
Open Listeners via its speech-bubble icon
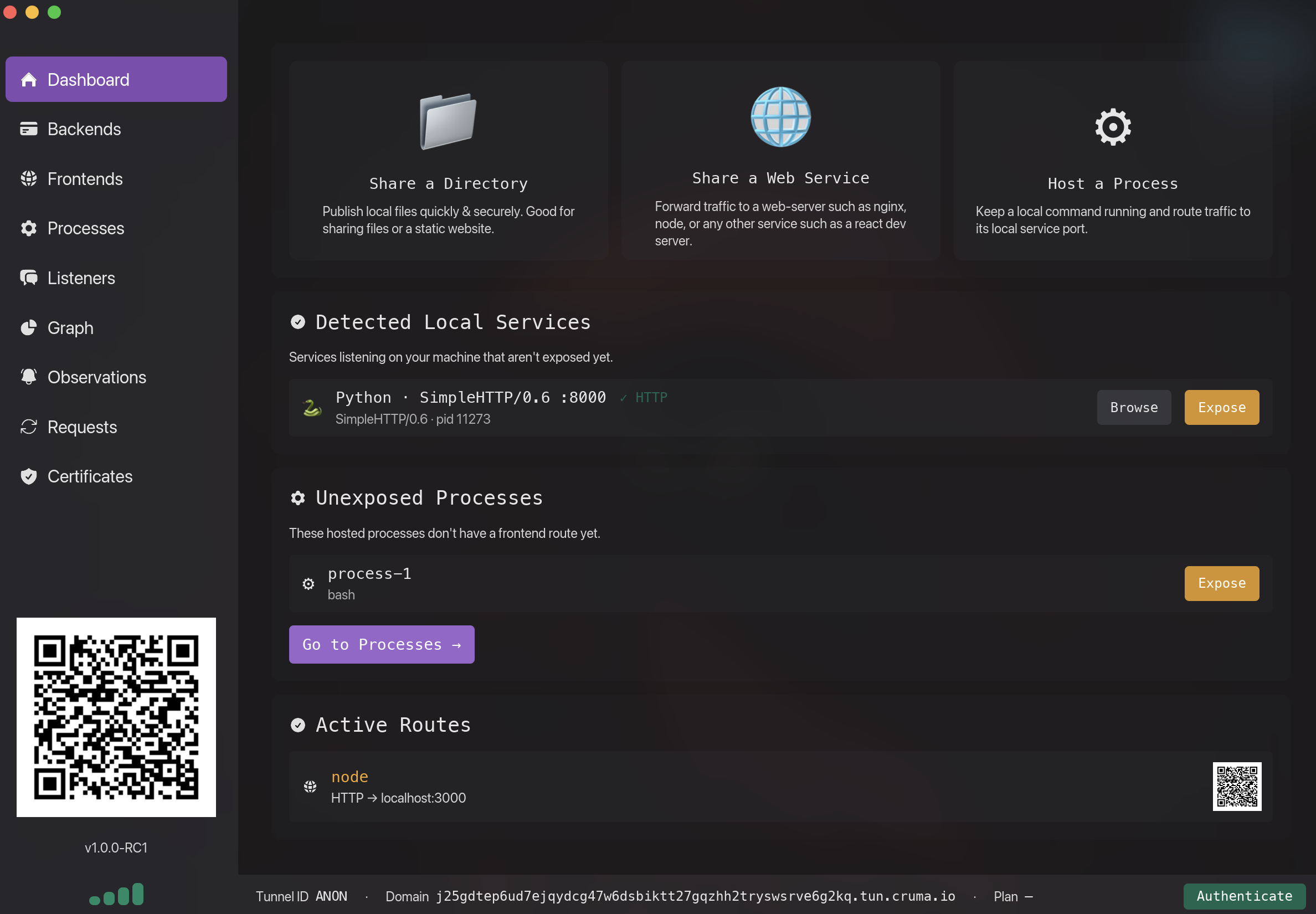[x=29, y=278]
